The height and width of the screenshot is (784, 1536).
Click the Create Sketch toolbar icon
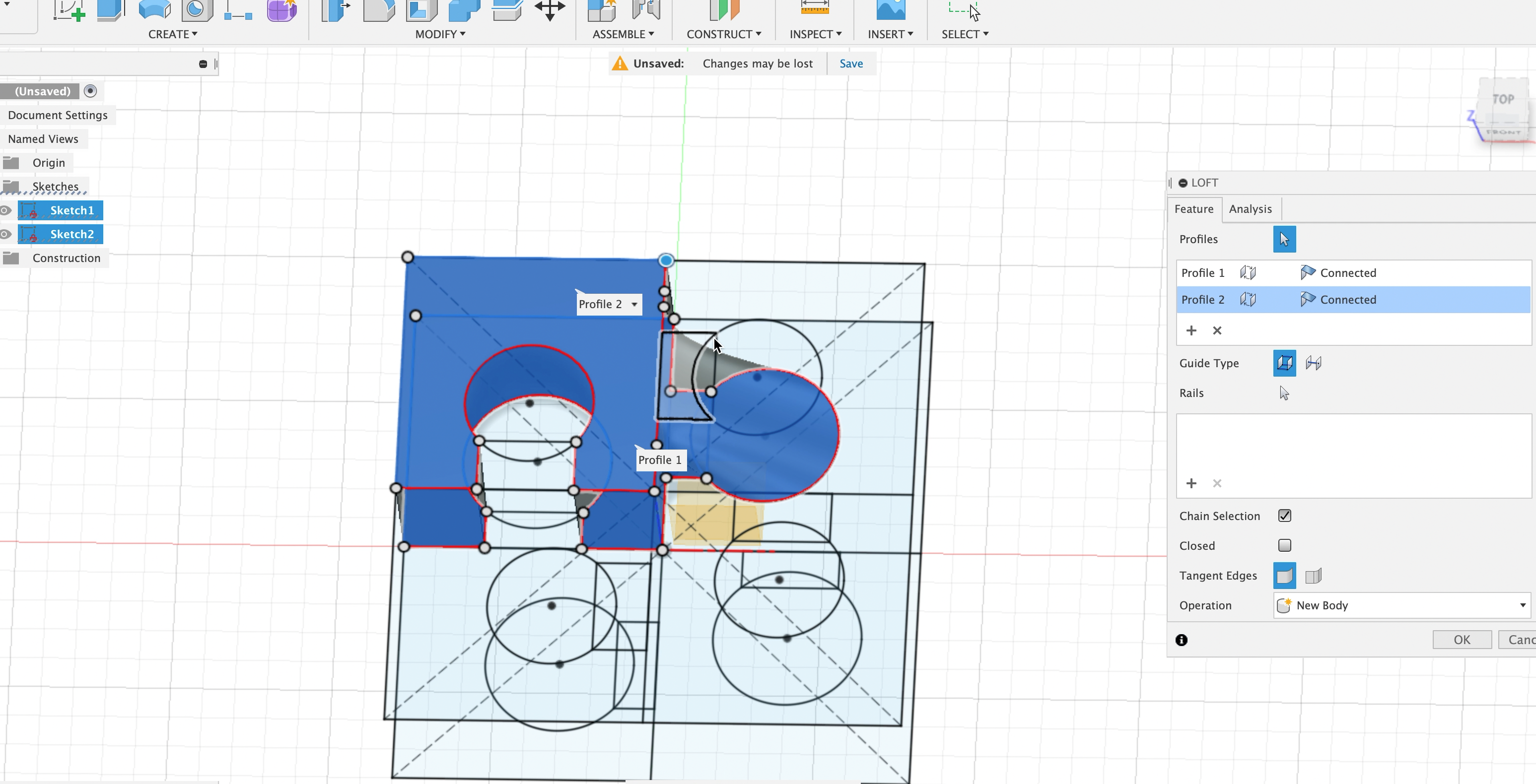(x=68, y=10)
